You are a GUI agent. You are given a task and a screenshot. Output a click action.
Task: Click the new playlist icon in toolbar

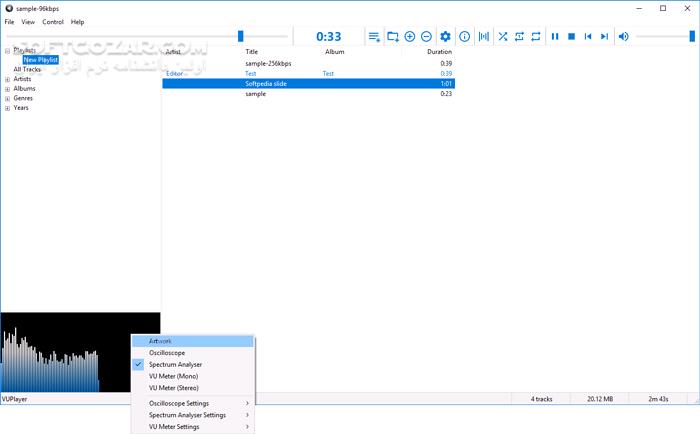click(x=374, y=37)
